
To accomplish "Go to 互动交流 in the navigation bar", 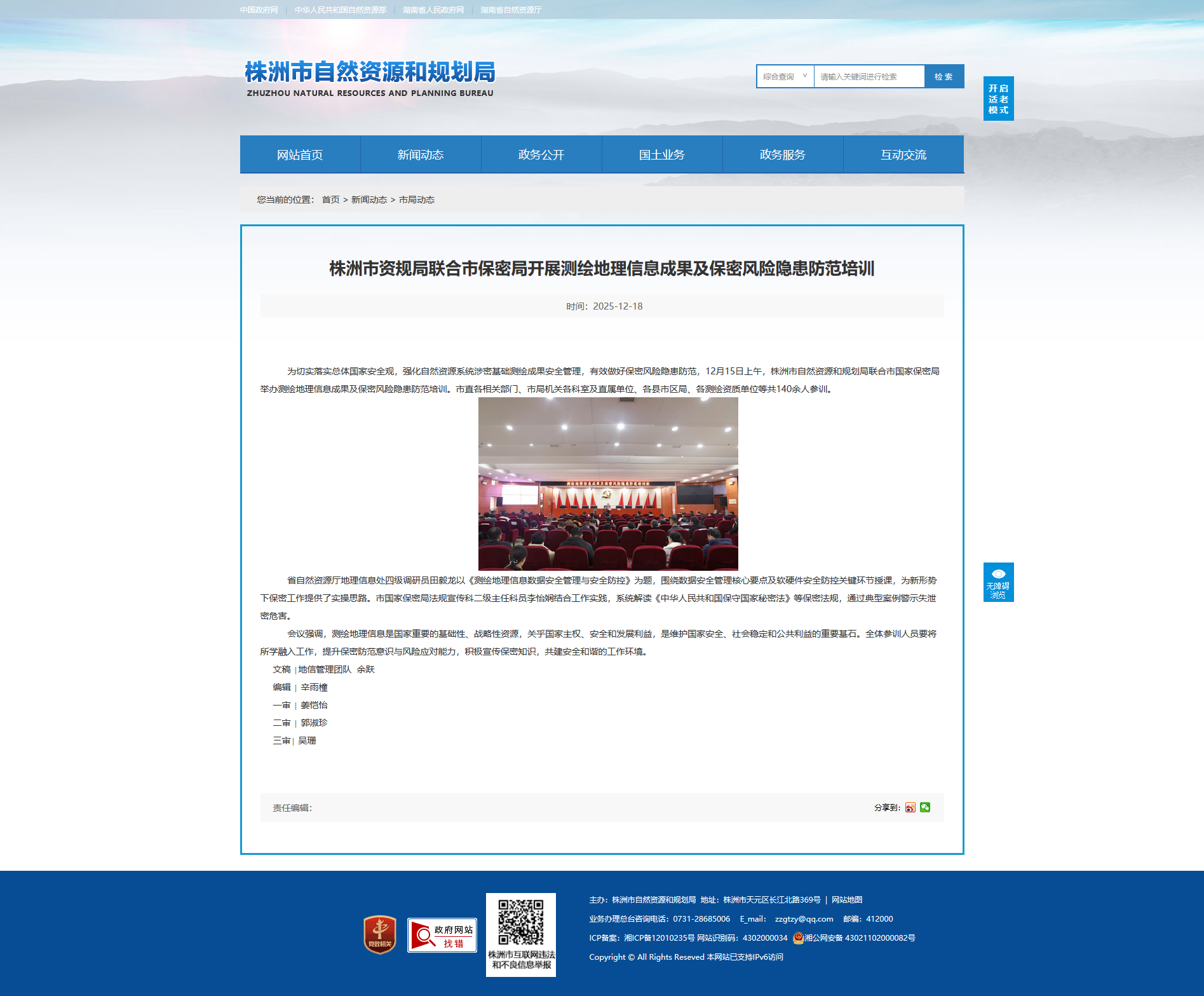I will pos(903,154).
